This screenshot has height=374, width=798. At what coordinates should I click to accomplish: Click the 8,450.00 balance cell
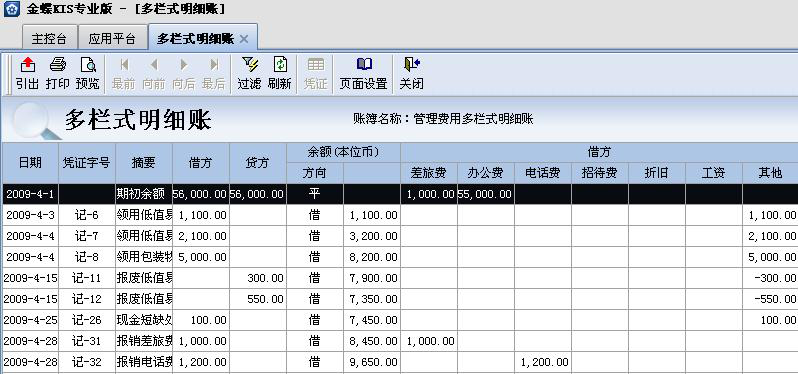(372, 341)
